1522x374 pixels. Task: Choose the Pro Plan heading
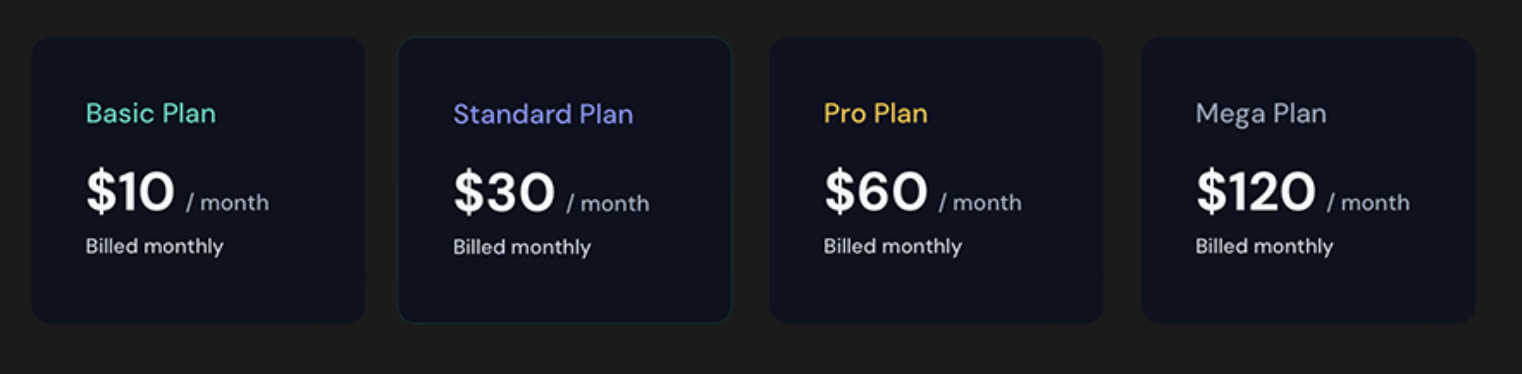click(876, 113)
